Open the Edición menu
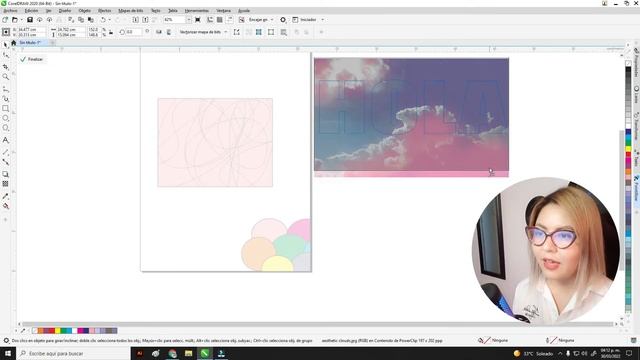 (31, 11)
